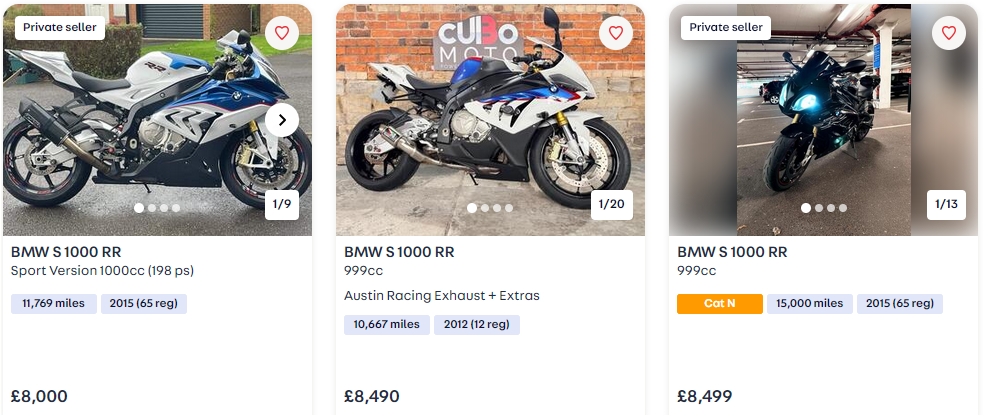
Task: Open the 1/13 photo counter
Action: pyautogui.click(x=946, y=204)
